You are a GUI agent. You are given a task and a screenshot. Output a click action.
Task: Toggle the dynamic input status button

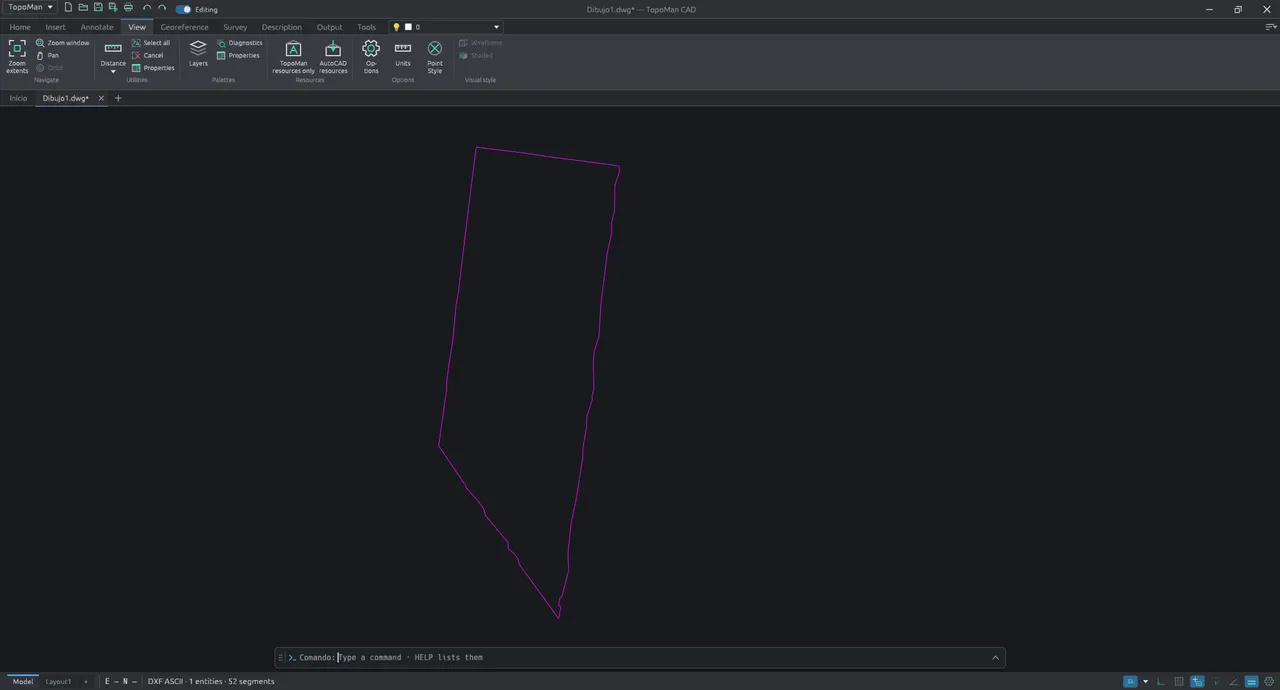pyautogui.click(x=1197, y=681)
